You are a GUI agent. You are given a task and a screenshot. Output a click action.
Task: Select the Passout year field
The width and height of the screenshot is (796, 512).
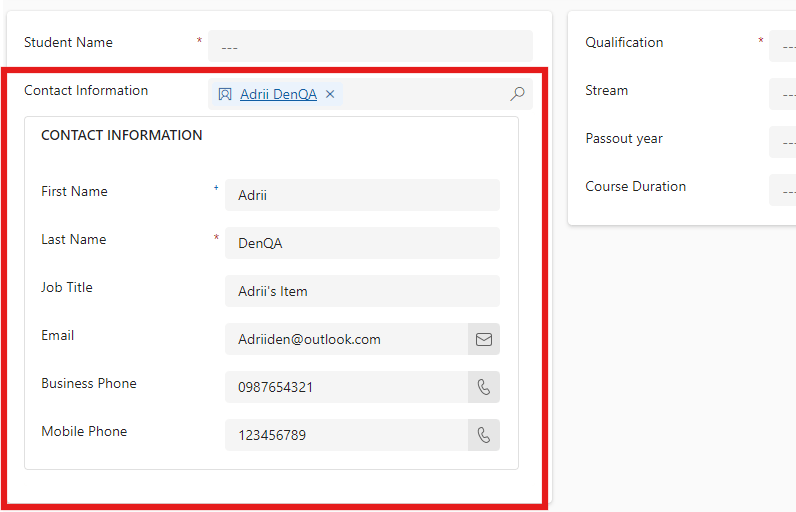click(x=782, y=142)
